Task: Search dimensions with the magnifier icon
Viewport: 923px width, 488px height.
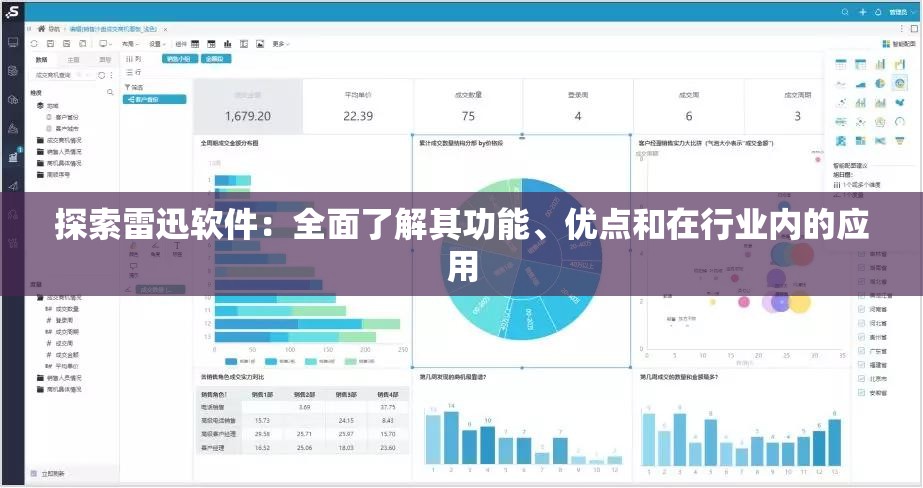Action: pyautogui.click(x=110, y=92)
